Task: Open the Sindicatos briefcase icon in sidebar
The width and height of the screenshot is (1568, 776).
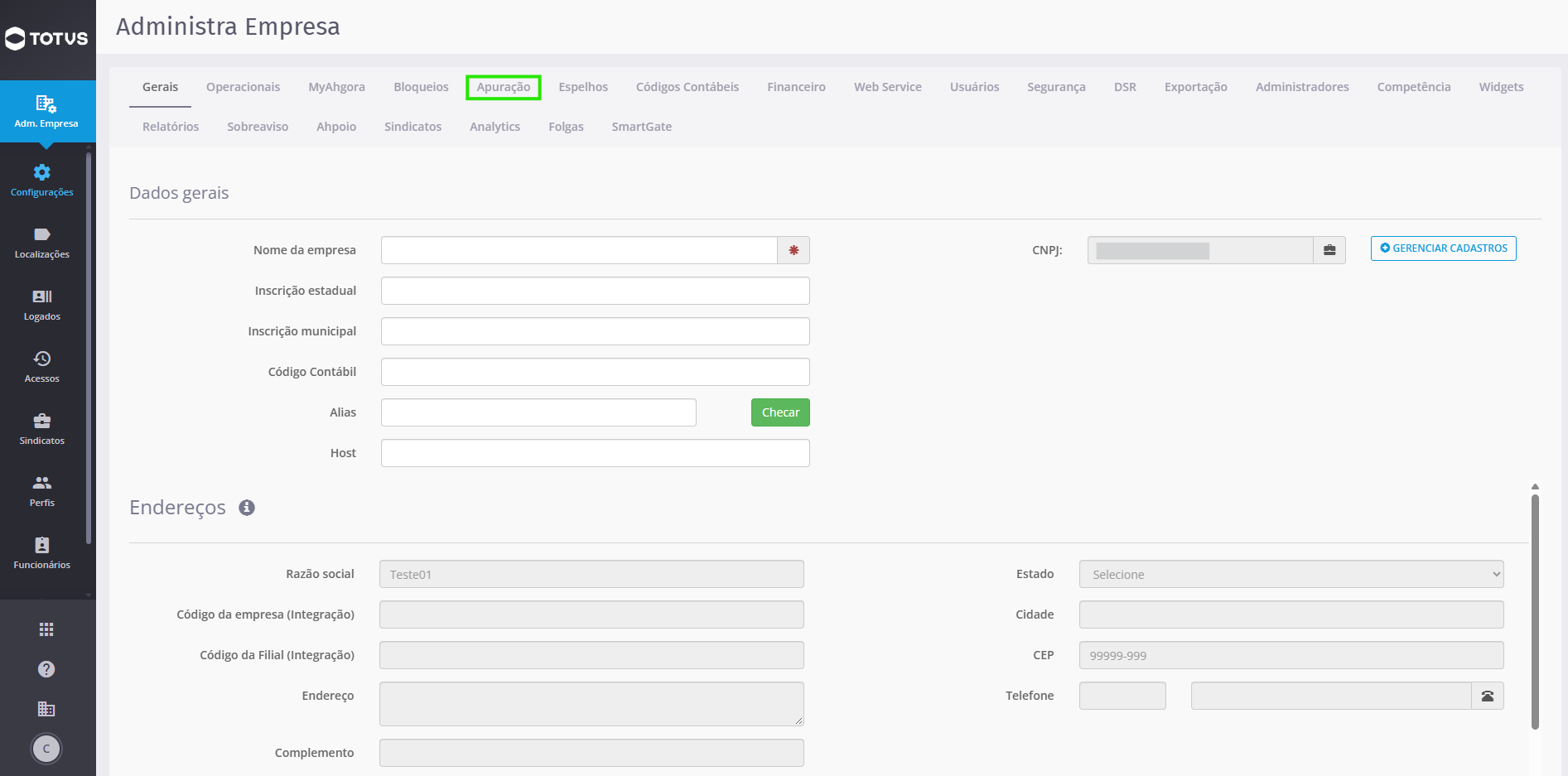Action: (x=42, y=421)
